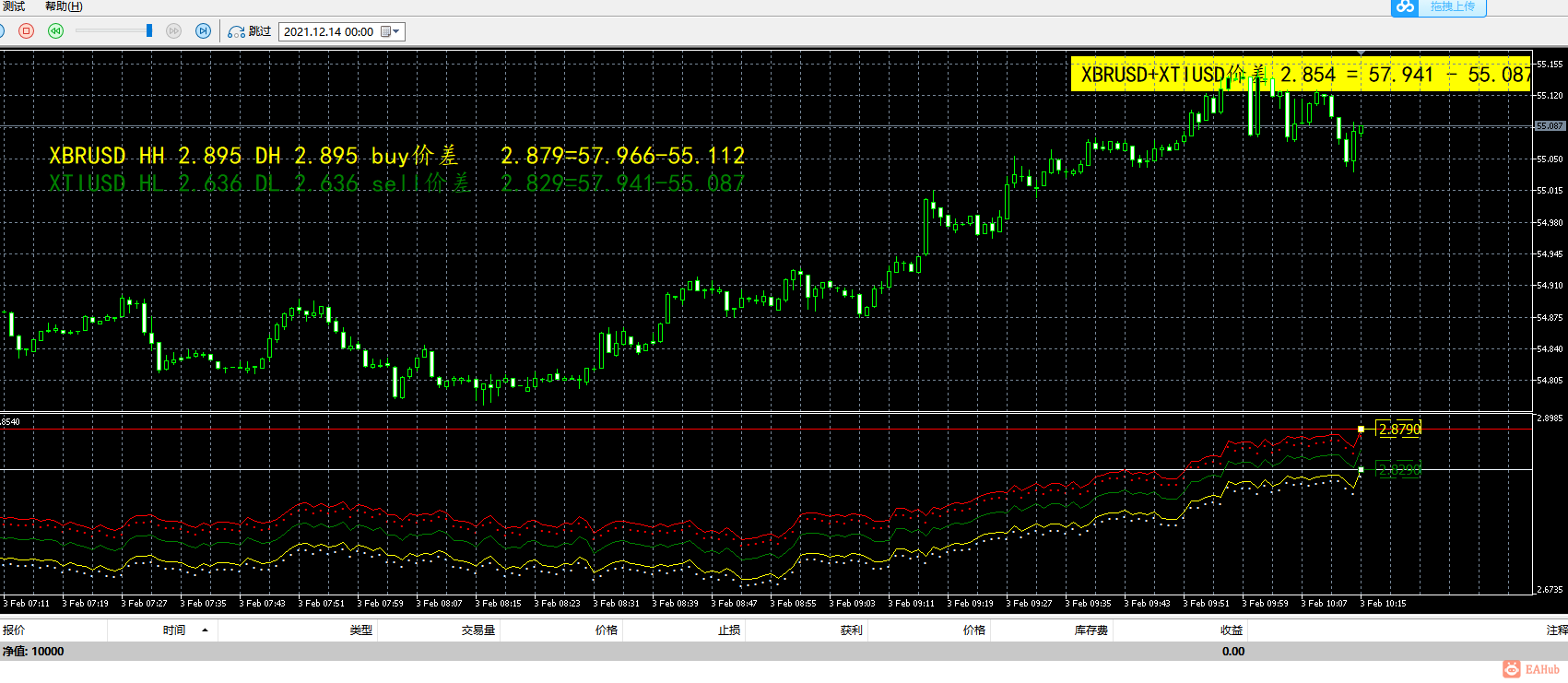This screenshot has height=683, width=1568.
Task: Click the blue step-forward button
Action: 204,31
